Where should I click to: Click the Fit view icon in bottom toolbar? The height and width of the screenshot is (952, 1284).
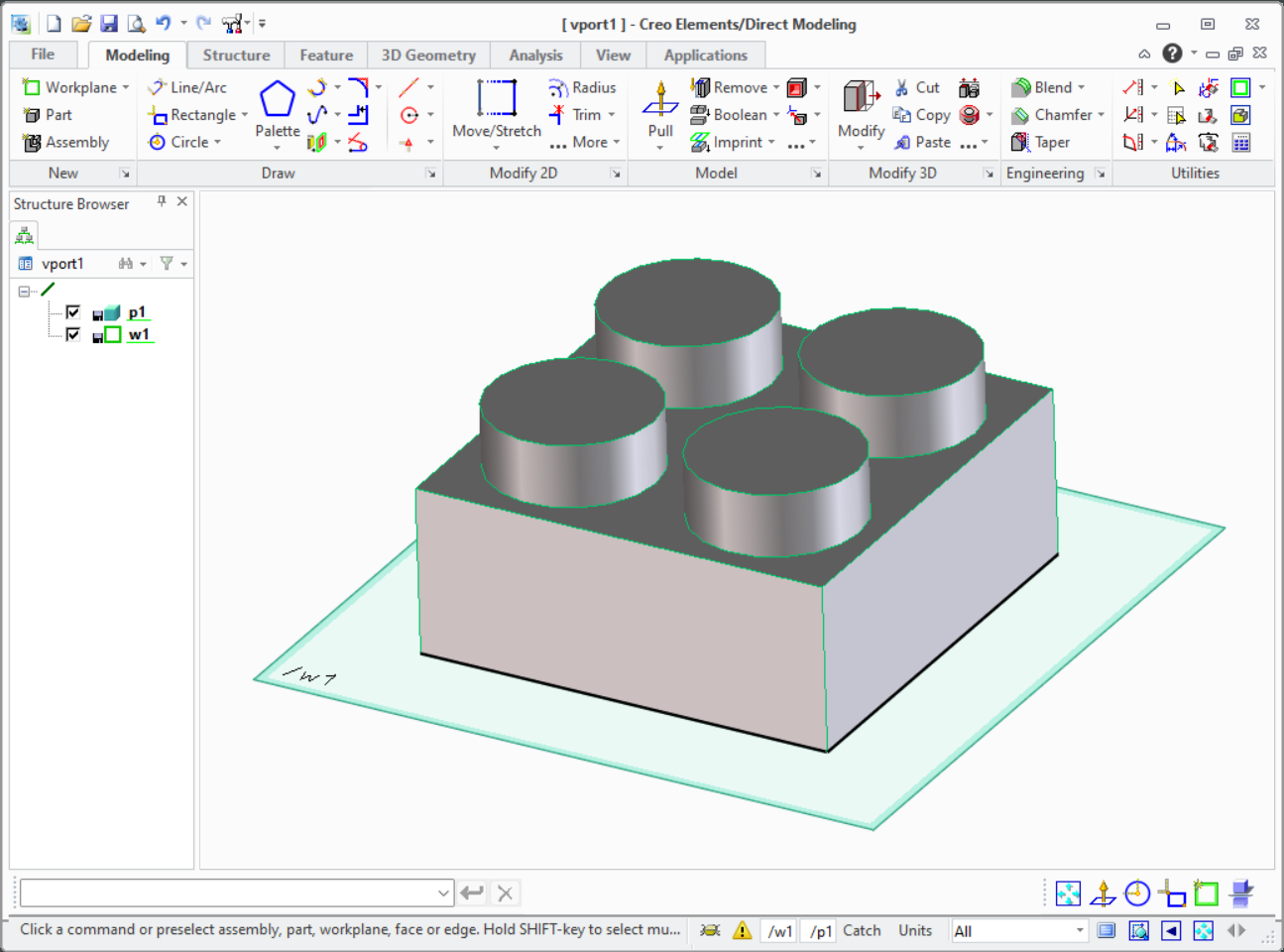coord(1068,893)
